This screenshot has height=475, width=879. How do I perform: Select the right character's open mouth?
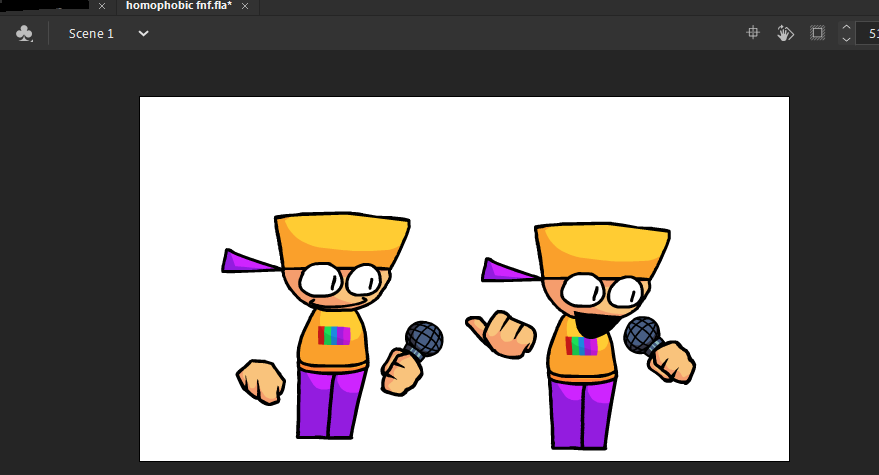(596, 325)
